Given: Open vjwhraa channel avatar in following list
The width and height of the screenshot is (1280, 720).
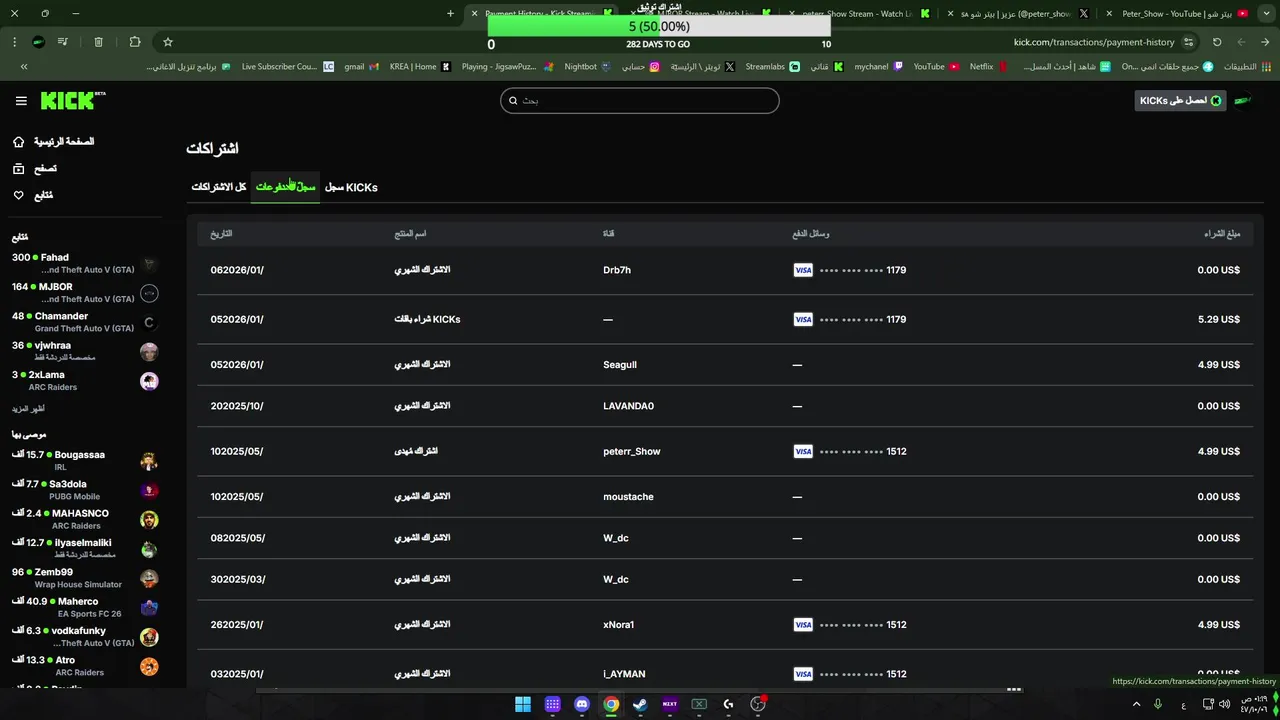Looking at the screenshot, I should pos(149,352).
